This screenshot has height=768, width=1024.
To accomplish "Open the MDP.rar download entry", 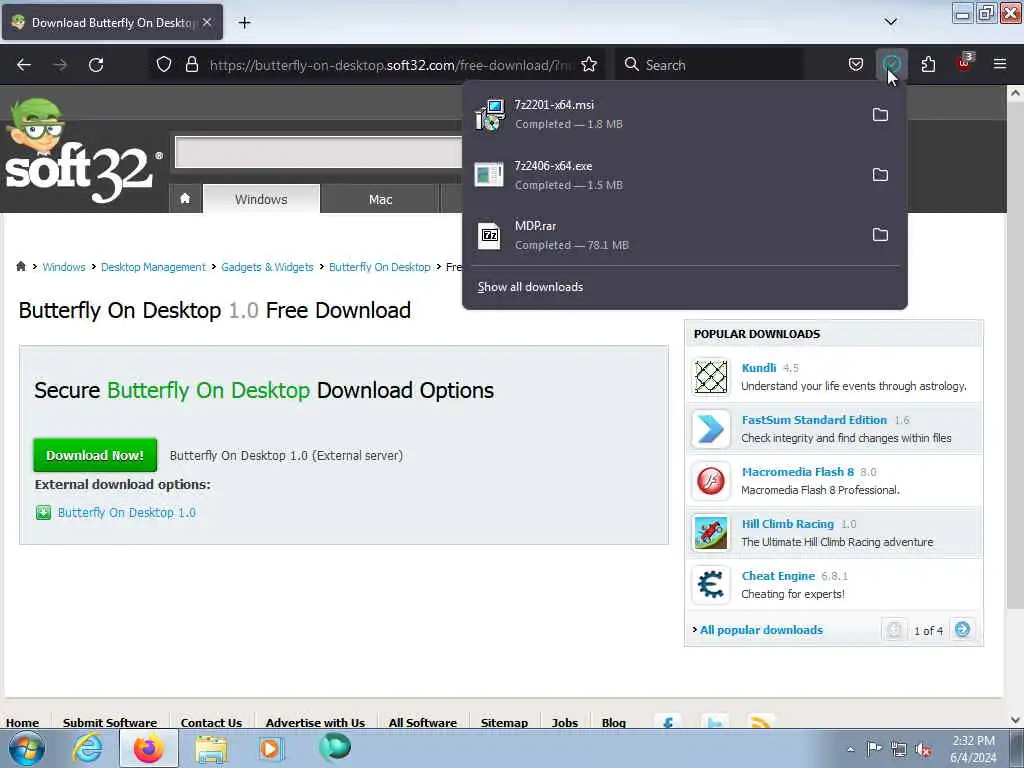I will pyautogui.click(x=665, y=235).
